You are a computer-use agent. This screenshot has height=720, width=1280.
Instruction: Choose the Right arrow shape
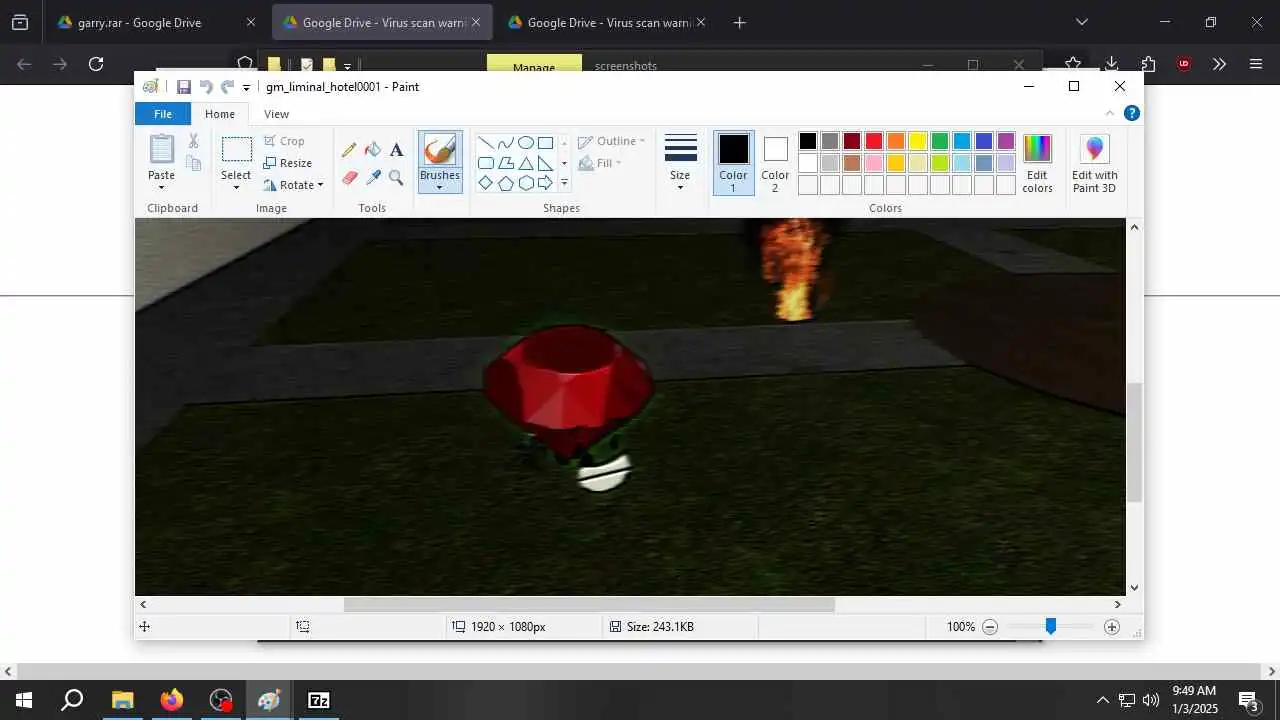coord(545,183)
